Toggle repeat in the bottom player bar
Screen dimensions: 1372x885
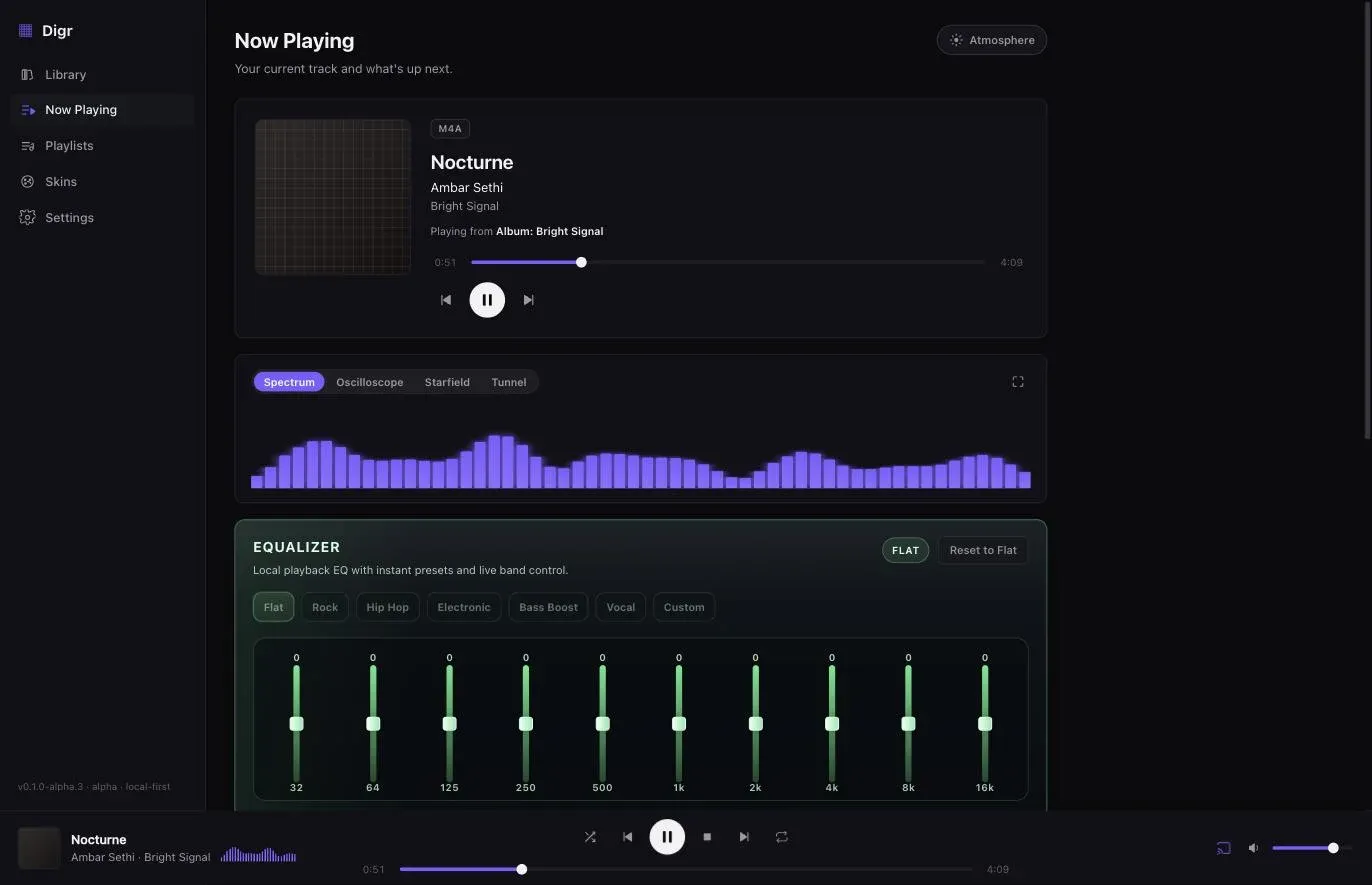(x=782, y=837)
